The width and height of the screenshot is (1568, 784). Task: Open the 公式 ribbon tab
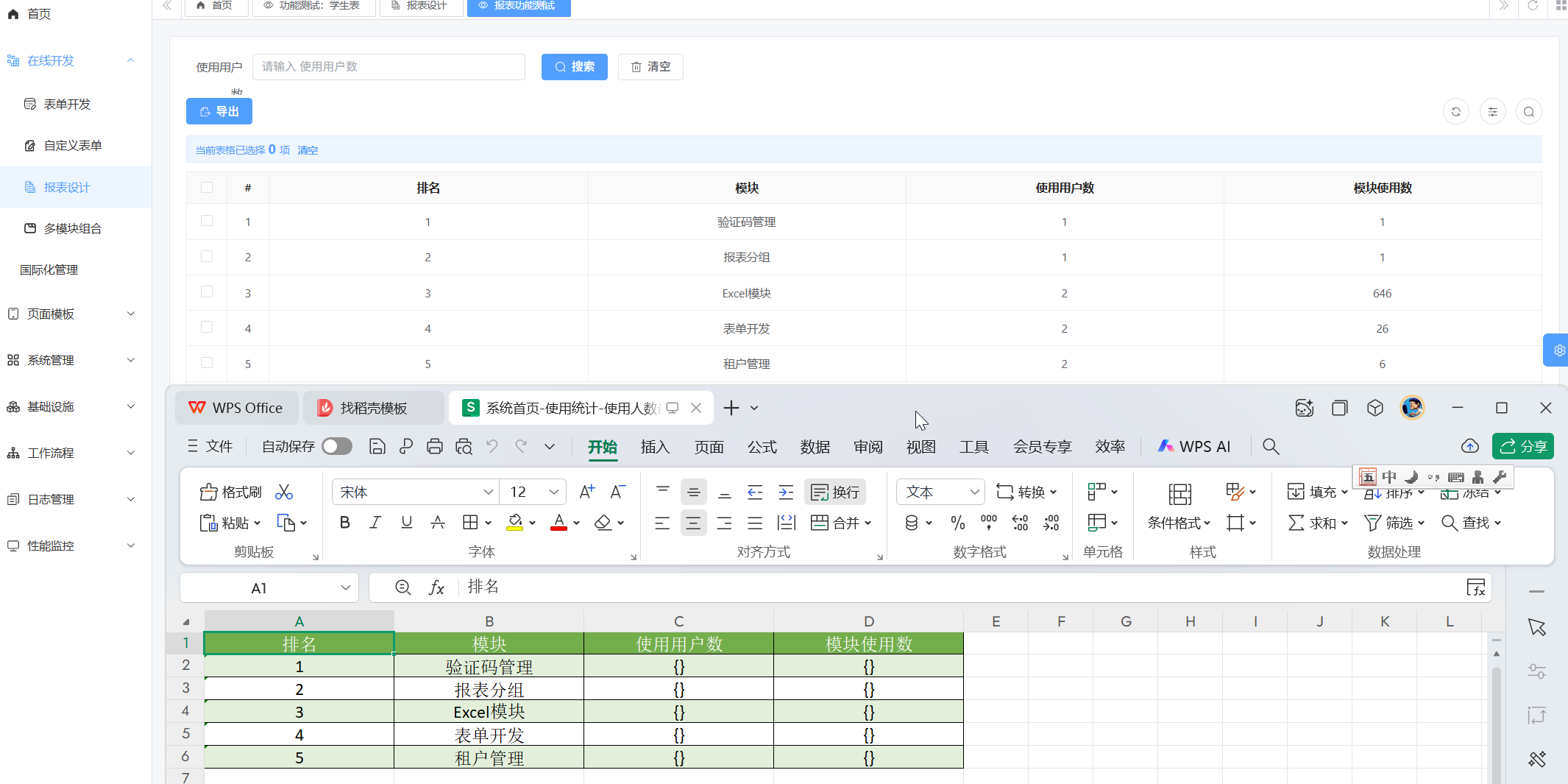click(x=762, y=447)
